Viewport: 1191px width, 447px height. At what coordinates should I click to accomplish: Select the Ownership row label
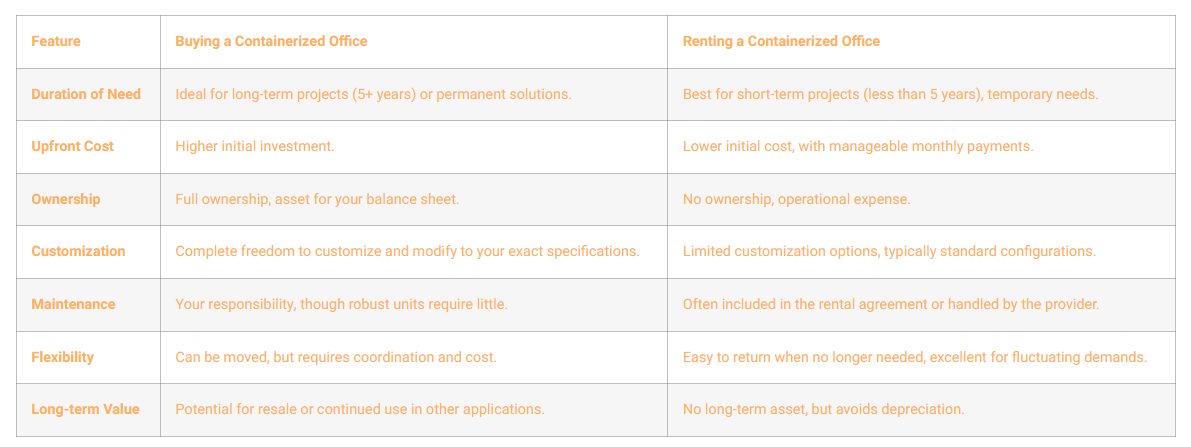pyautogui.click(x=66, y=199)
